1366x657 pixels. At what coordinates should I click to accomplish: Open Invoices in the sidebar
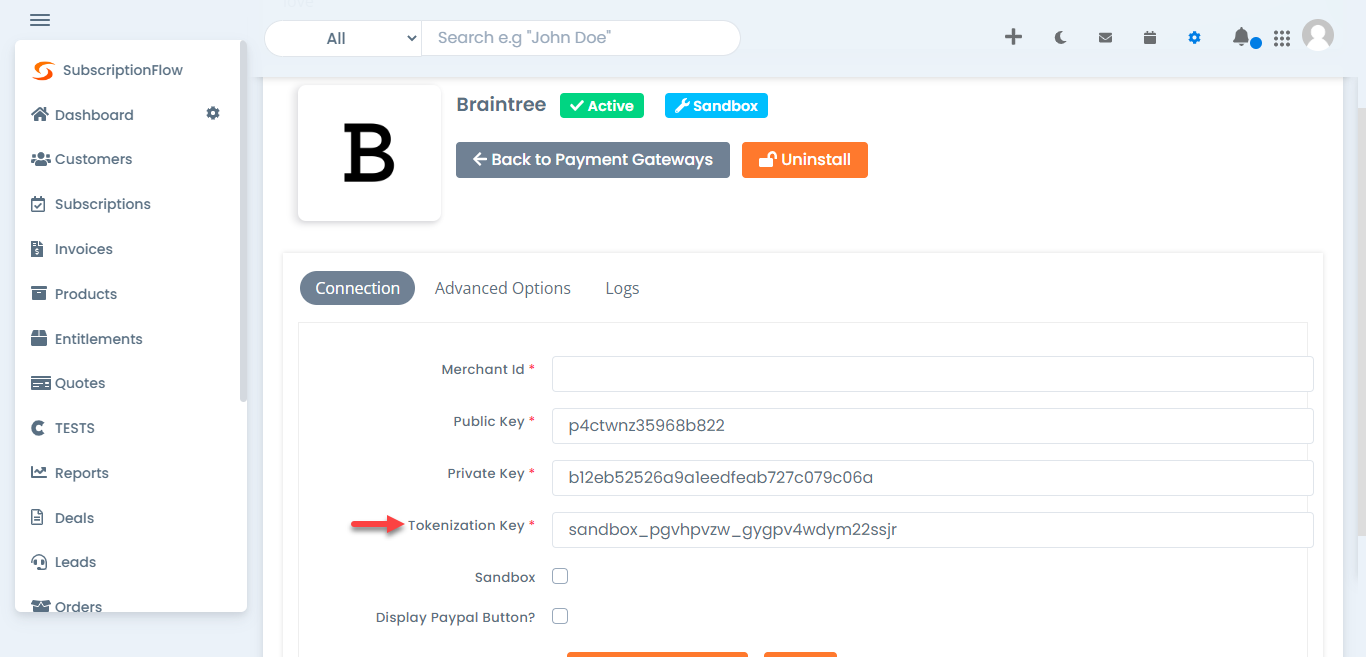tap(84, 249)
